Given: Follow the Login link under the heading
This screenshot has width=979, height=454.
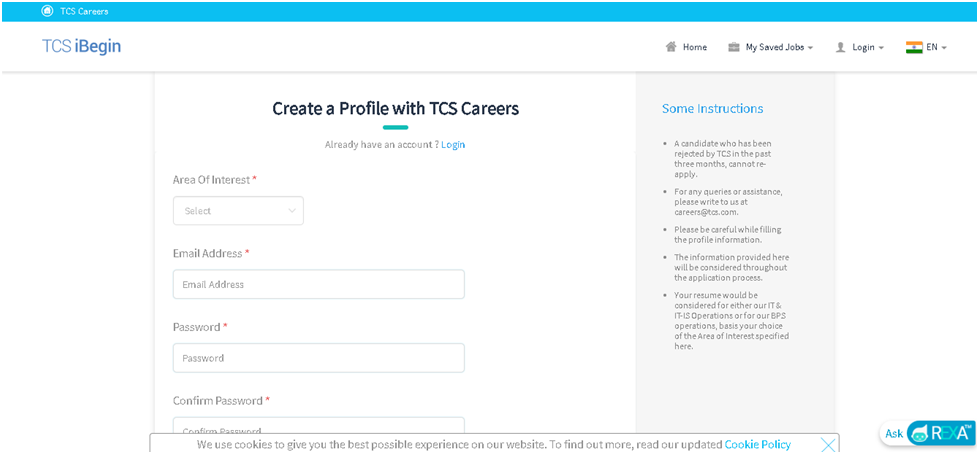Looking at the screenshot, I should 453,145.
